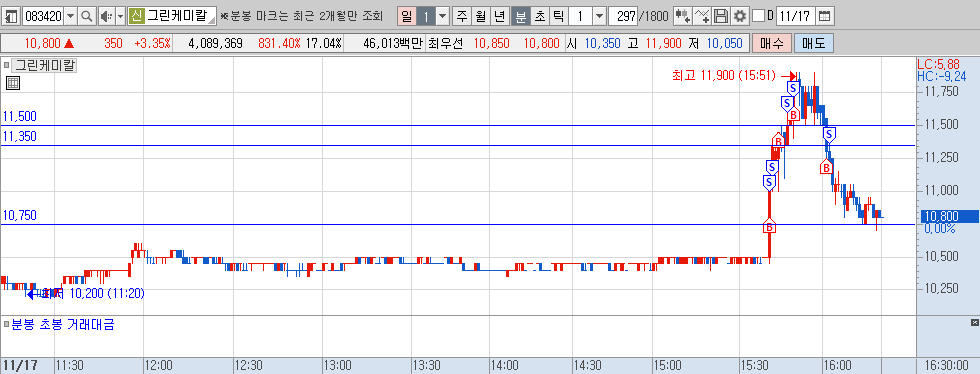The height and width of the screenshot is (374, 980).
Task: Click the 최우선 best quote label
Action: tap(446, 44)
